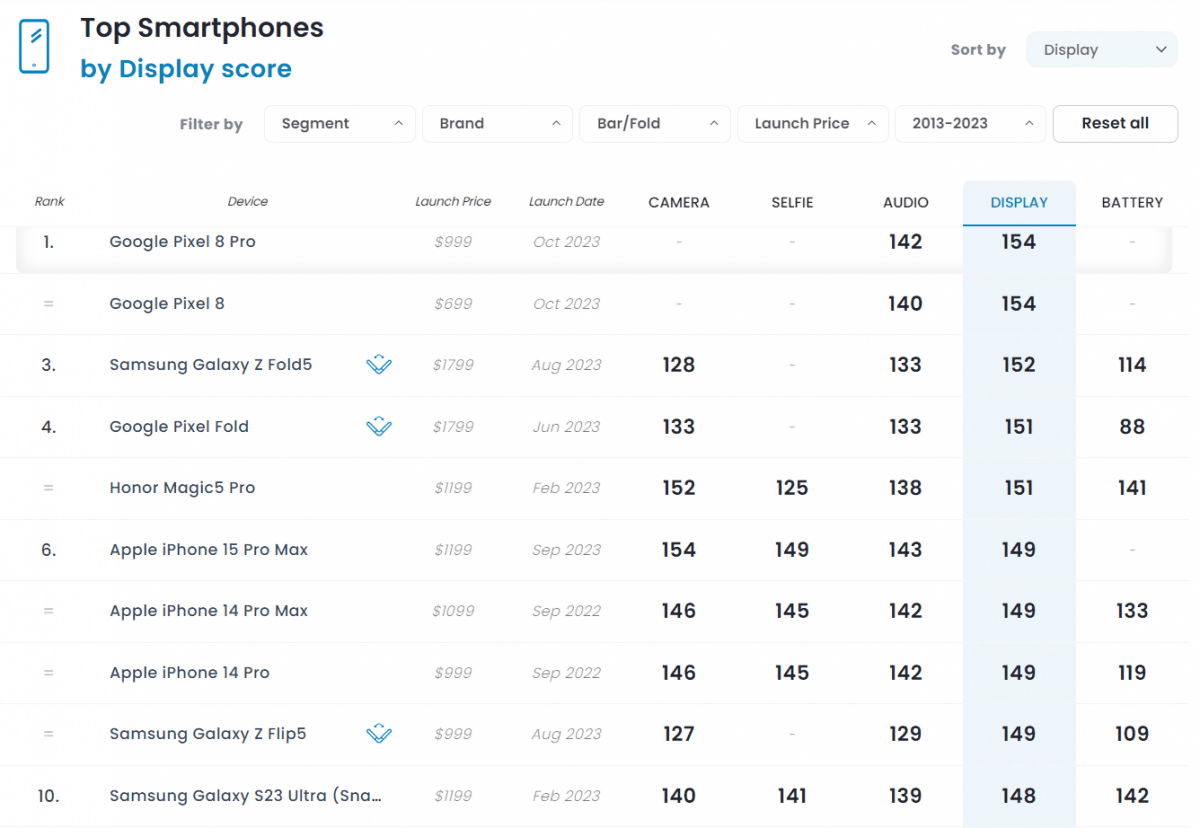Select the SELFIE column header
The image size is (1200, 828).
coord(792,203)
